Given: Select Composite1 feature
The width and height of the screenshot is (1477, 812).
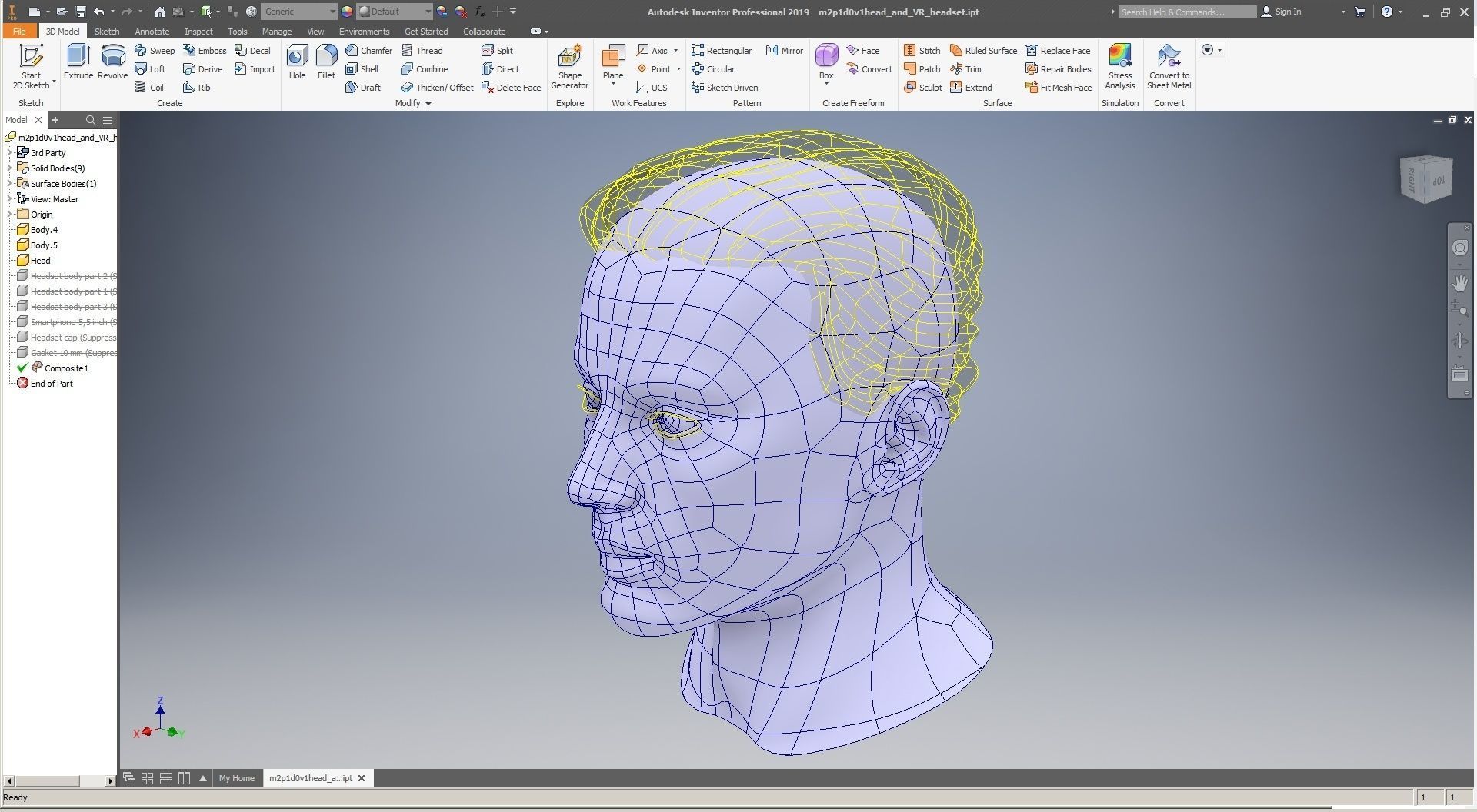Looking at the screenshot, I should click(66, 368).
